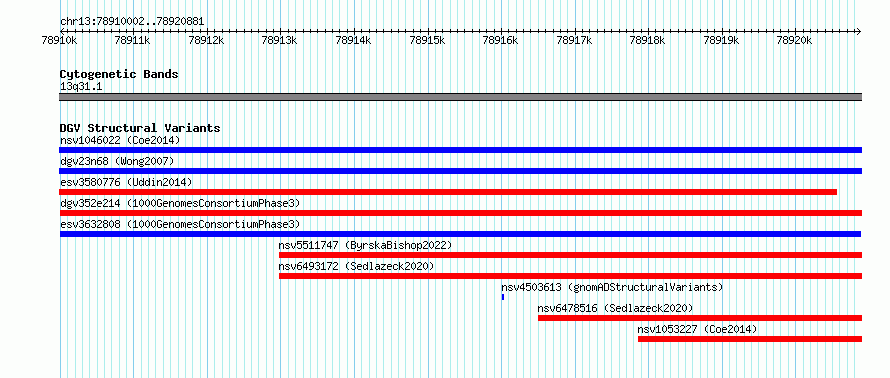Click the gray 13q31.1 cytogenetic band bar
The image size is (890, 378).
[460, 97]
